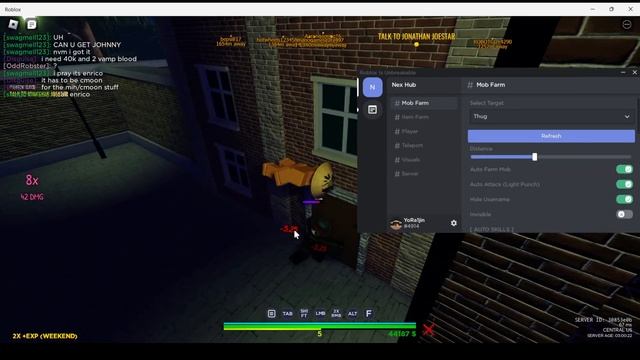Click the SERVER ID text
Viewport: 640px width, 360px height.
pos(603,320)
